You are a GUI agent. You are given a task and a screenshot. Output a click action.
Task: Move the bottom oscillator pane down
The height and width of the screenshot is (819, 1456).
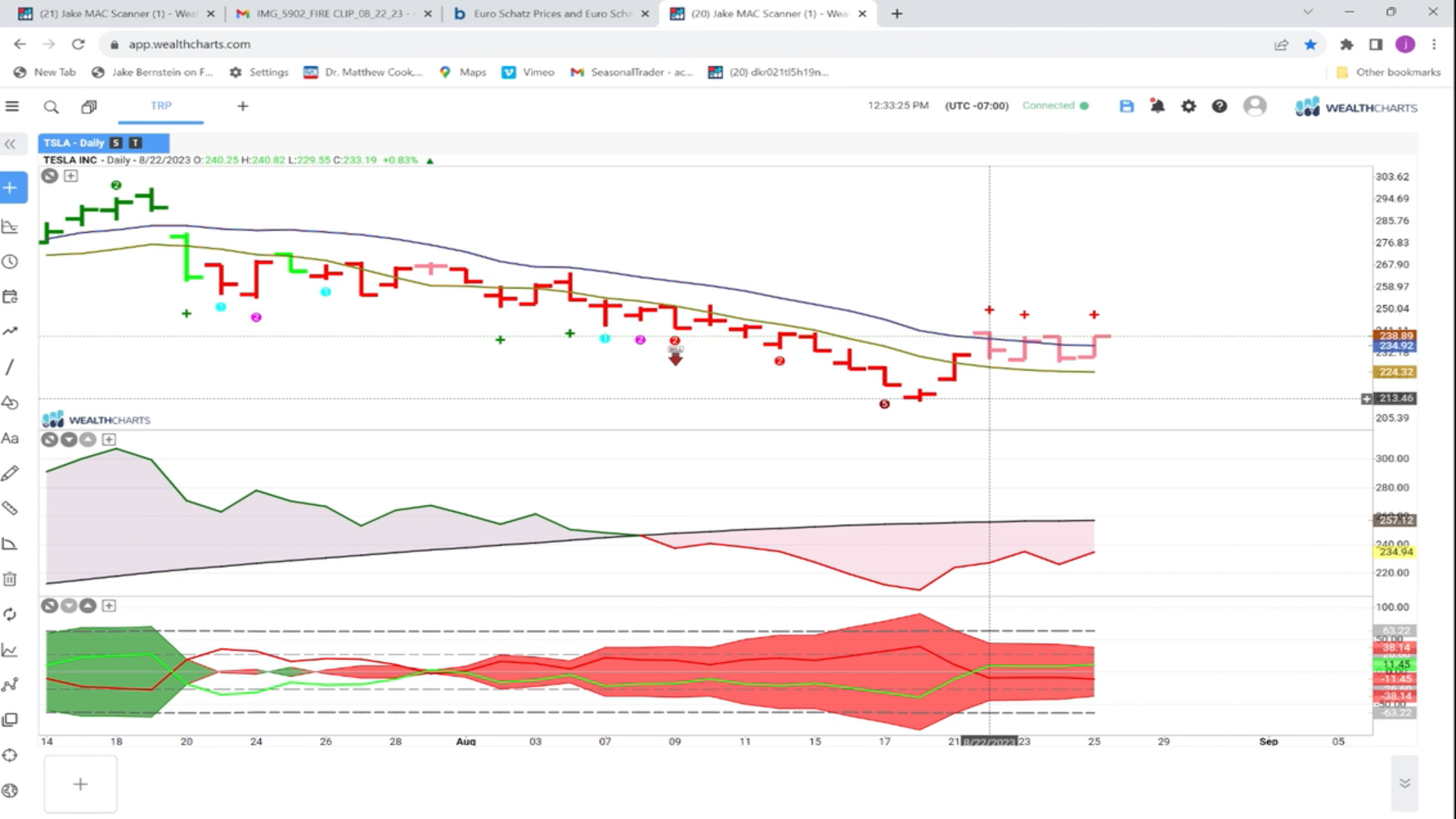pyautogui.click(x=69, y=605)
